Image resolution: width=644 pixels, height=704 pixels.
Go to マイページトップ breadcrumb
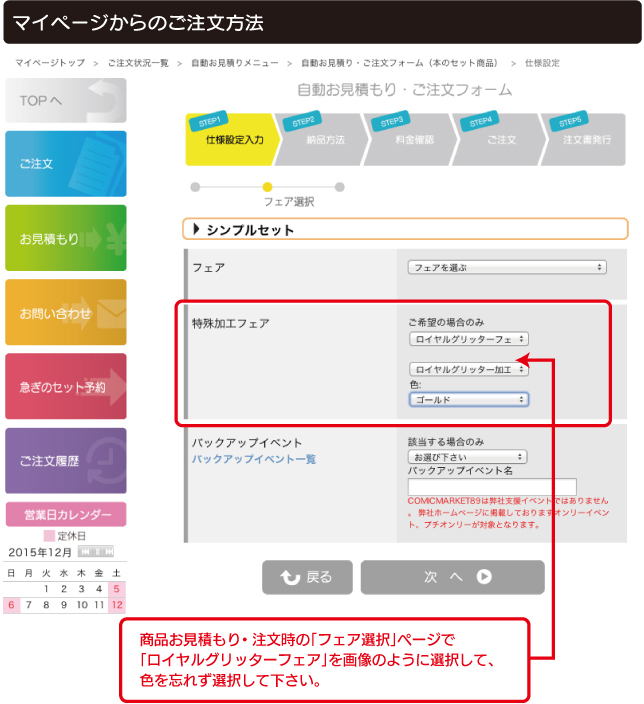coord(50,63)
